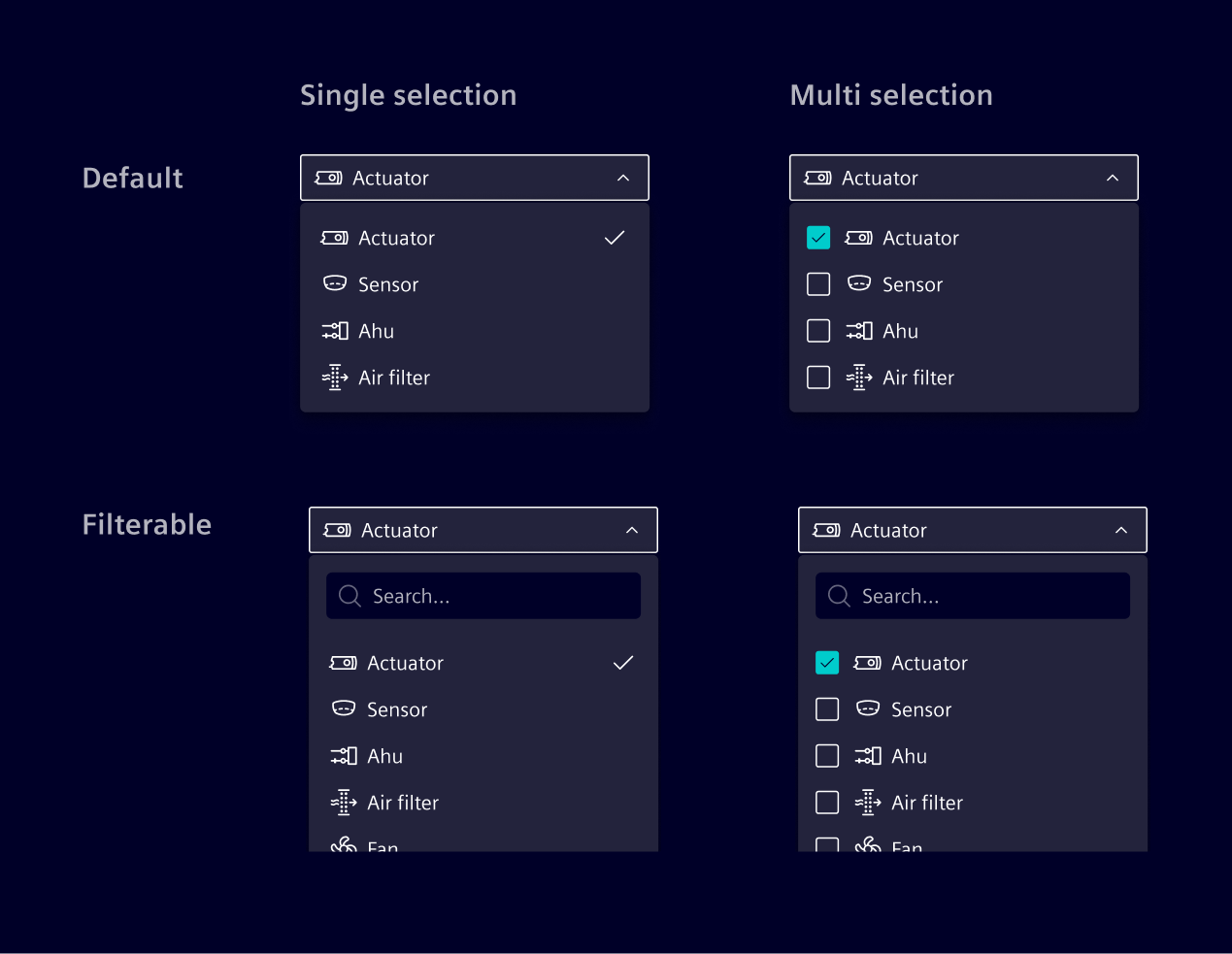Click the Single selection heading
This screenshot has height=954, width=1232.
click(408, 94)
